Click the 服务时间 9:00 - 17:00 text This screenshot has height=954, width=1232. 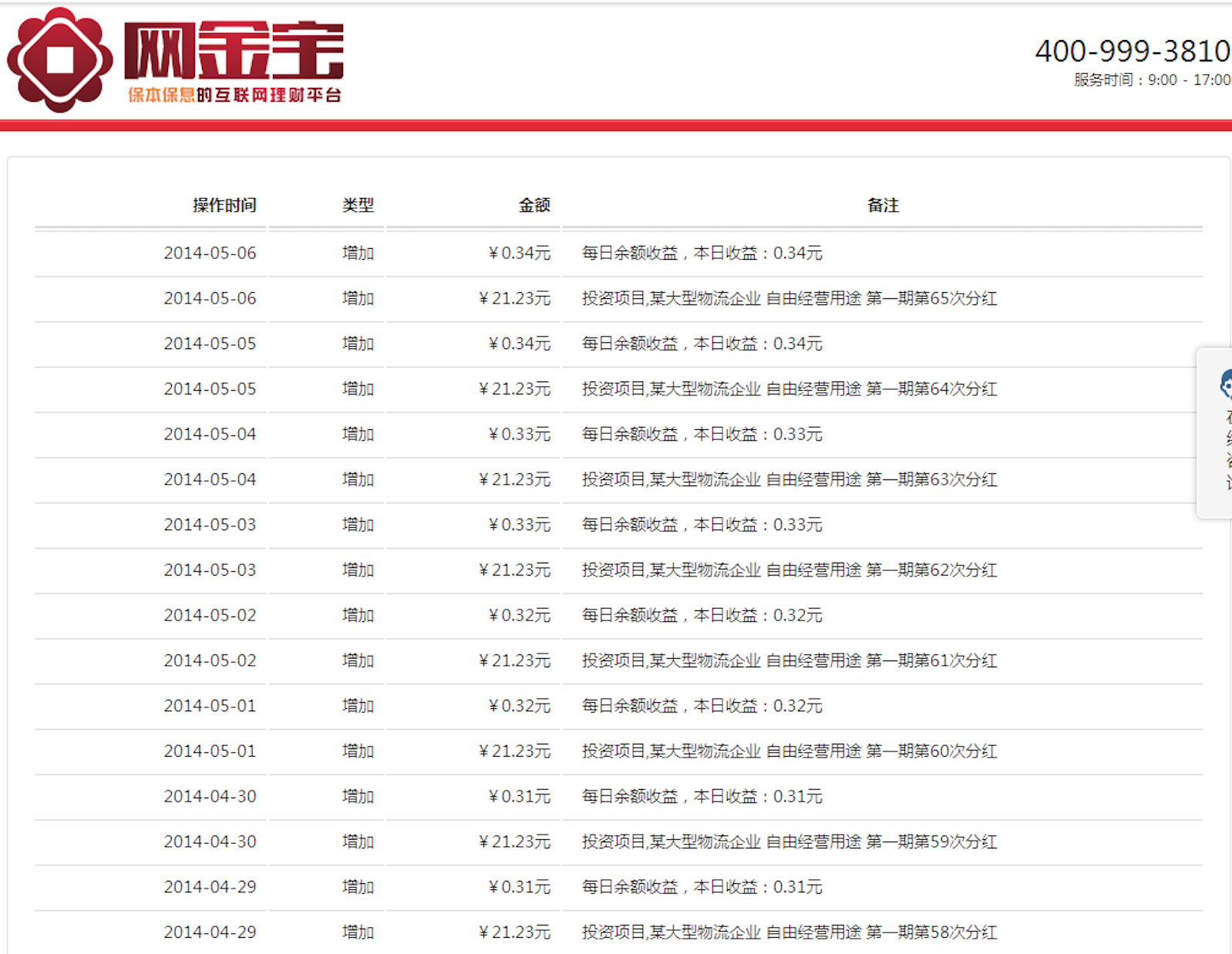tap(1152, 80)
